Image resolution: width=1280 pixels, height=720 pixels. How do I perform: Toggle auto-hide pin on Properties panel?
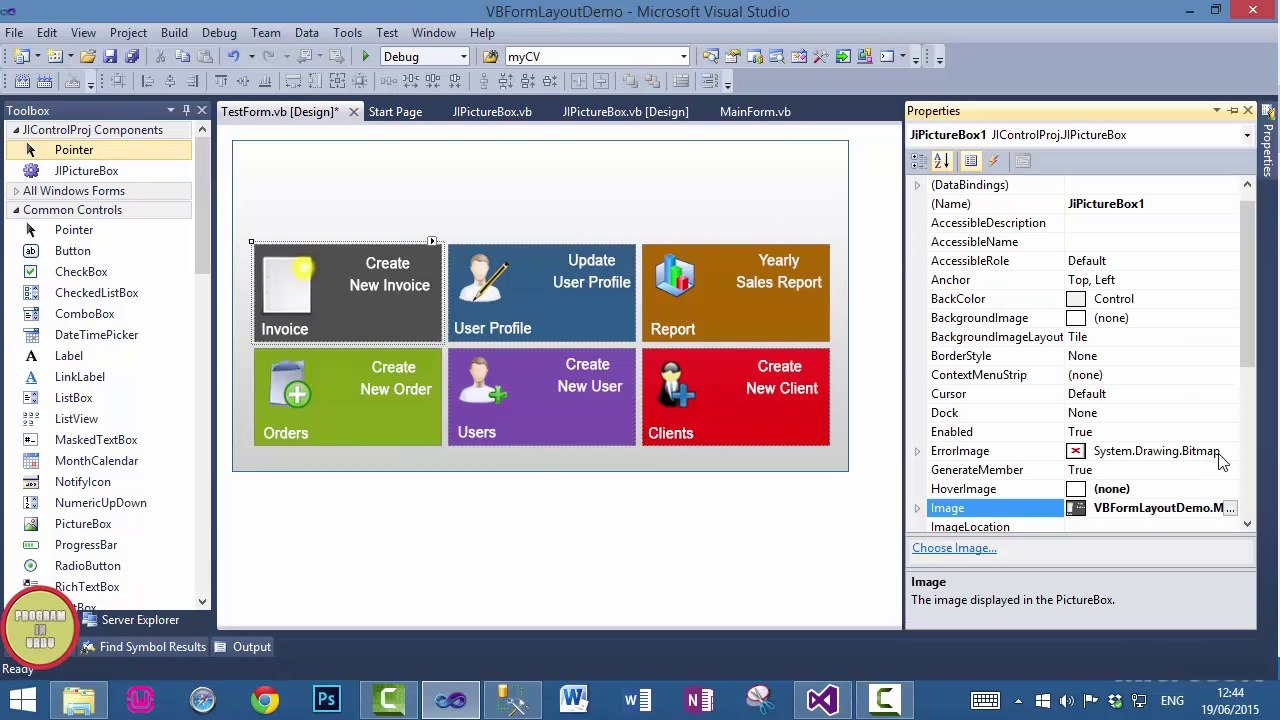tap(1233, 111)
